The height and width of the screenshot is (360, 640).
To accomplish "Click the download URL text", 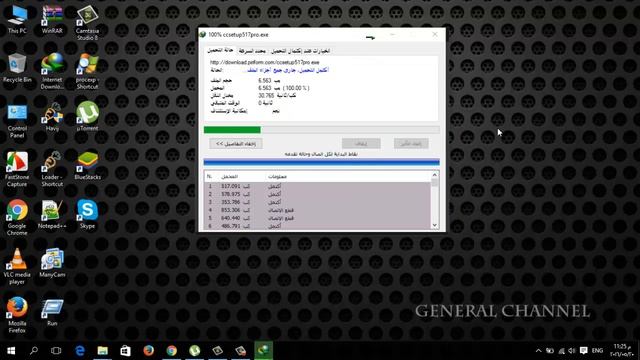I will coord(264,62).
